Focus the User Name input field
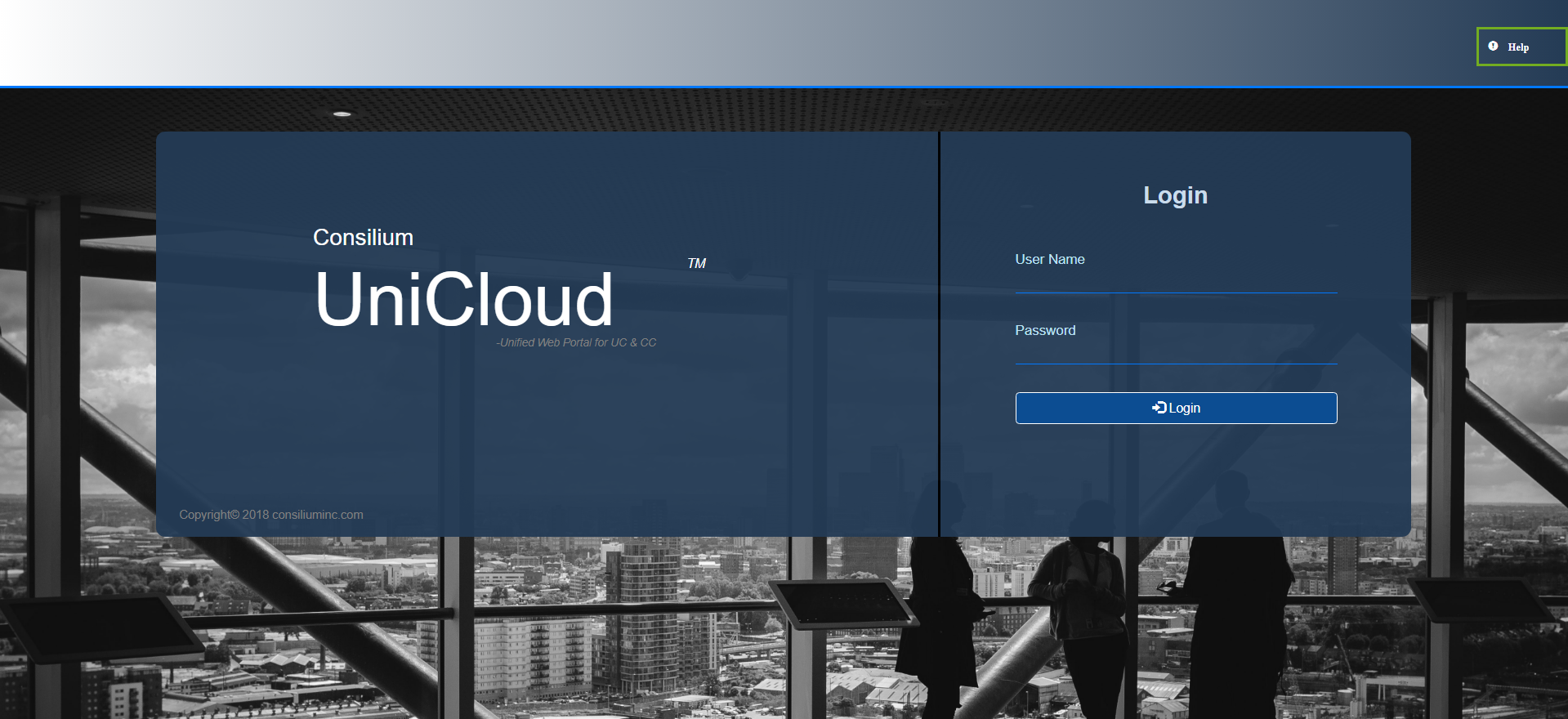 1176,279
